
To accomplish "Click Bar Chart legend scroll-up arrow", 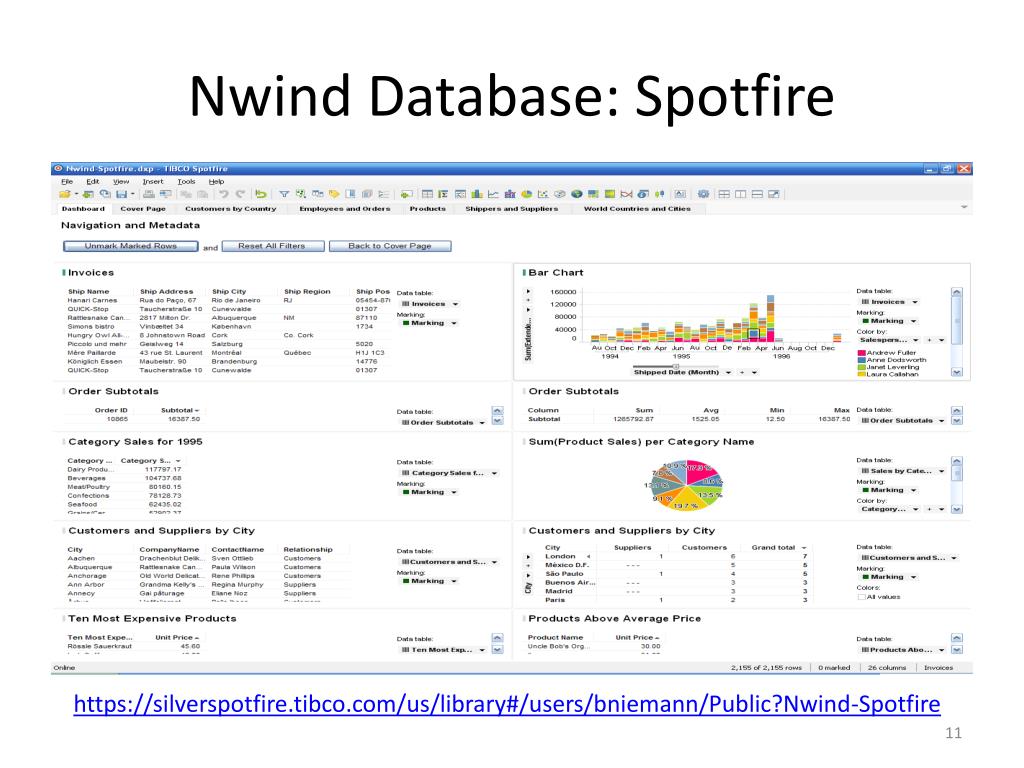I will click(957, 292).
